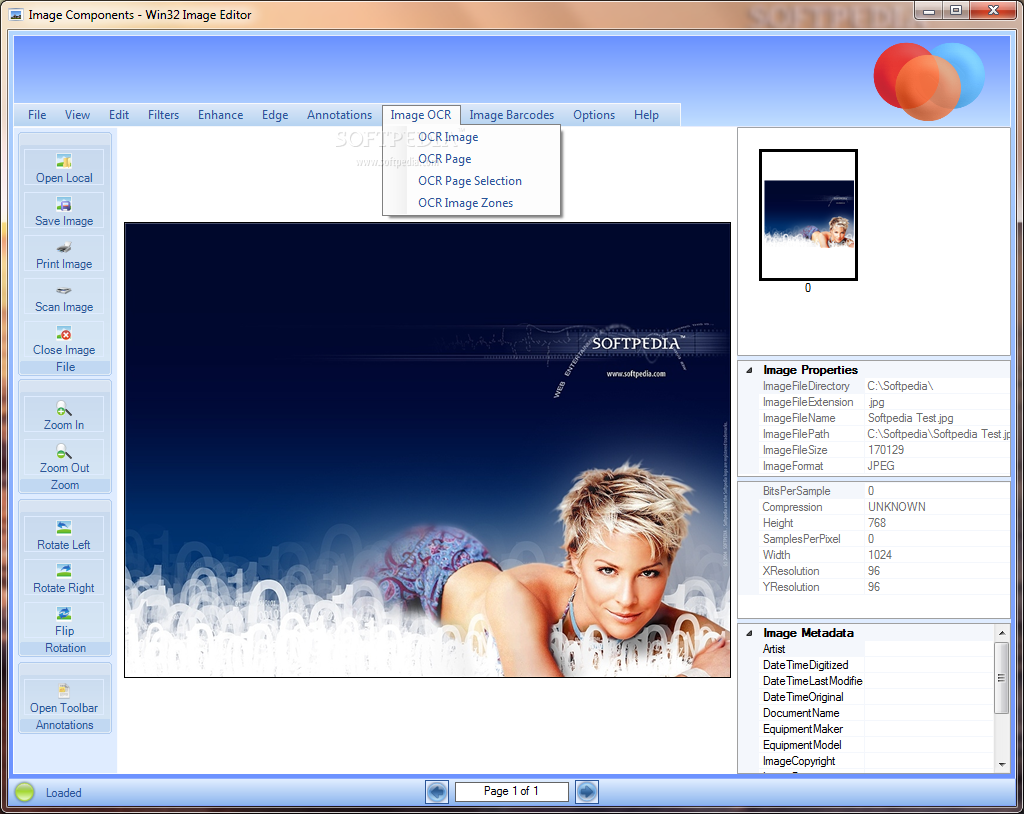Open the Options menu

pos(594,115)
